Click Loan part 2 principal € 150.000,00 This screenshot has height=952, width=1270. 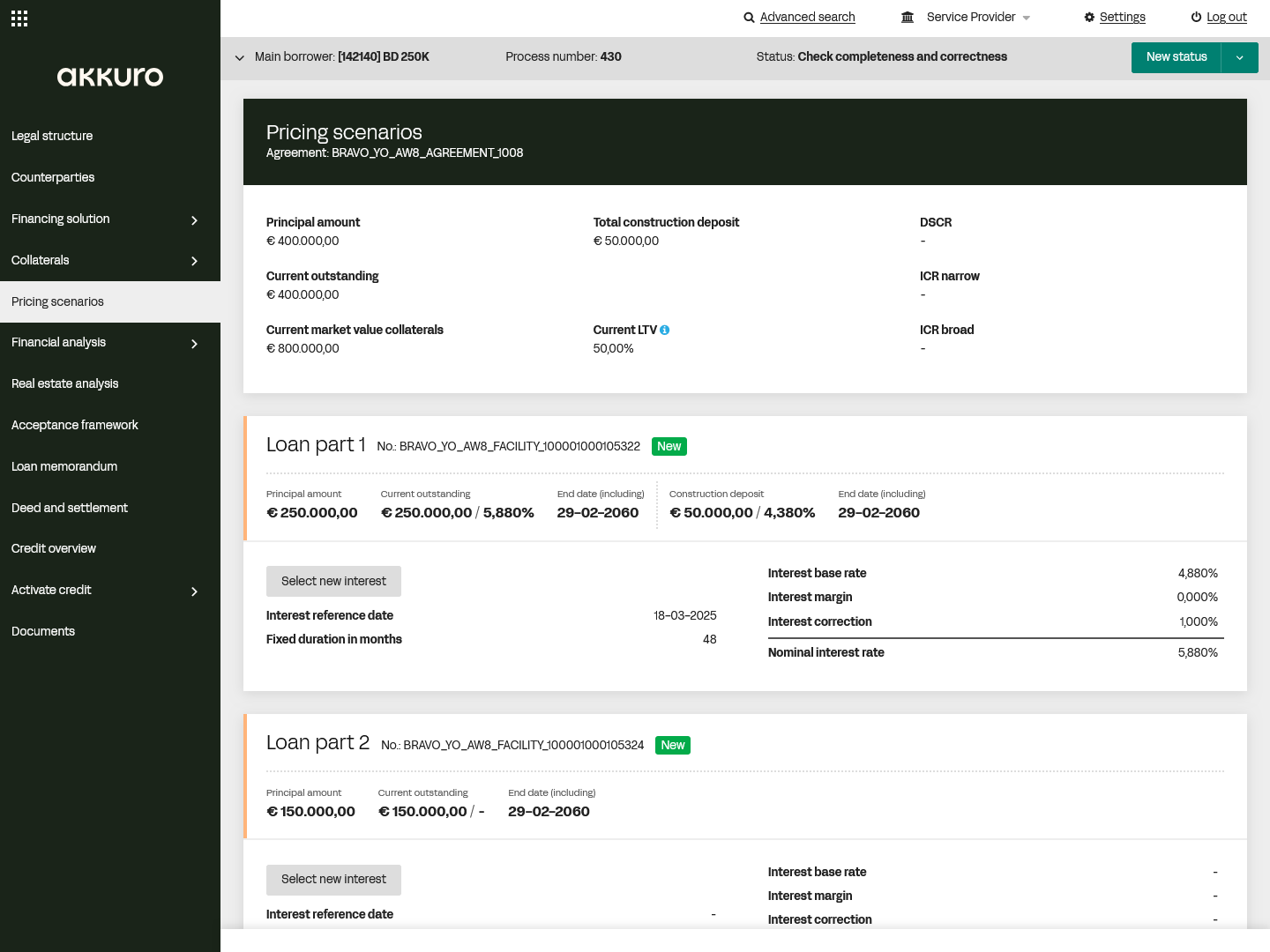click(310, 812)
